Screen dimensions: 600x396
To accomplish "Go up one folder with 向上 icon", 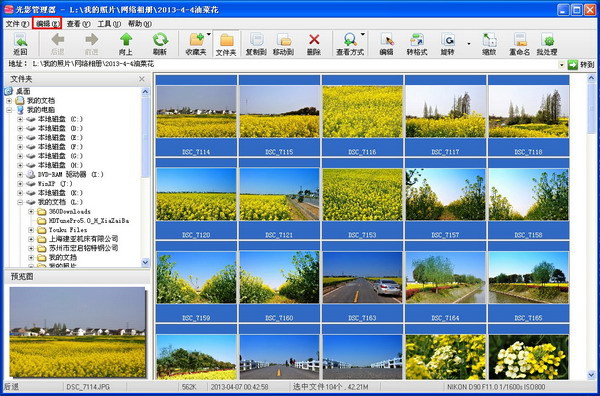I will coord(126,44).
